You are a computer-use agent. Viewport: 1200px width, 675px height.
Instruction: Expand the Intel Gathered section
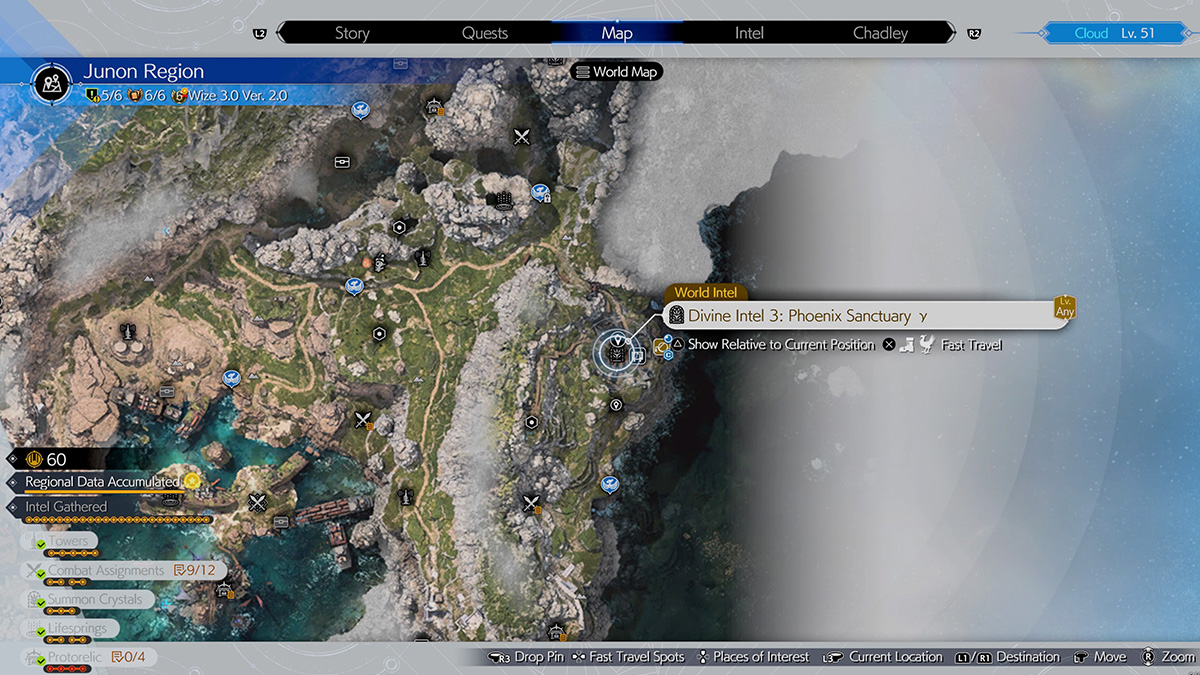pos(66,507)
